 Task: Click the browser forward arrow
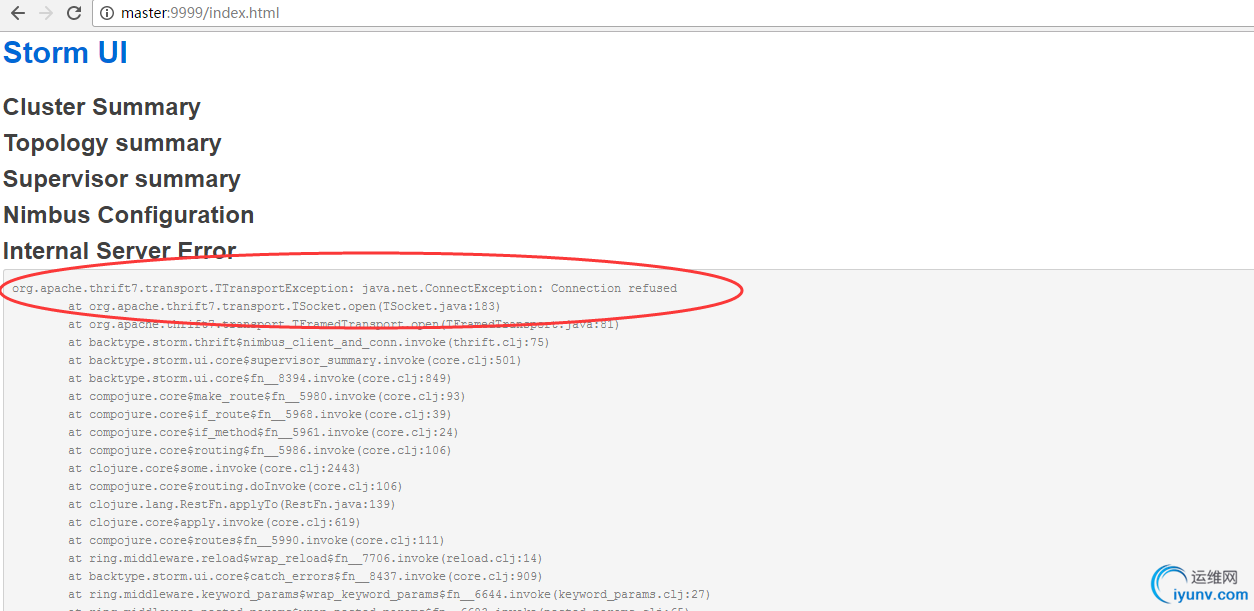46,13
